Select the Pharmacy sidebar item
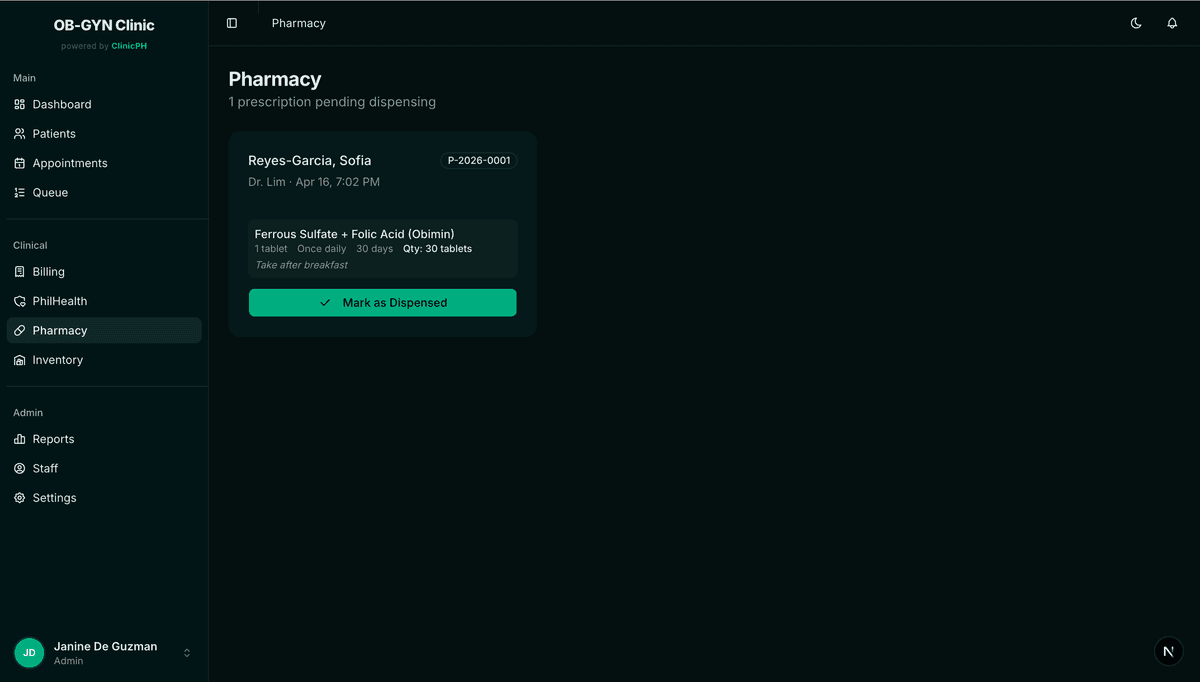Screen dimensions: 1200x682 [x=60, y=330]
